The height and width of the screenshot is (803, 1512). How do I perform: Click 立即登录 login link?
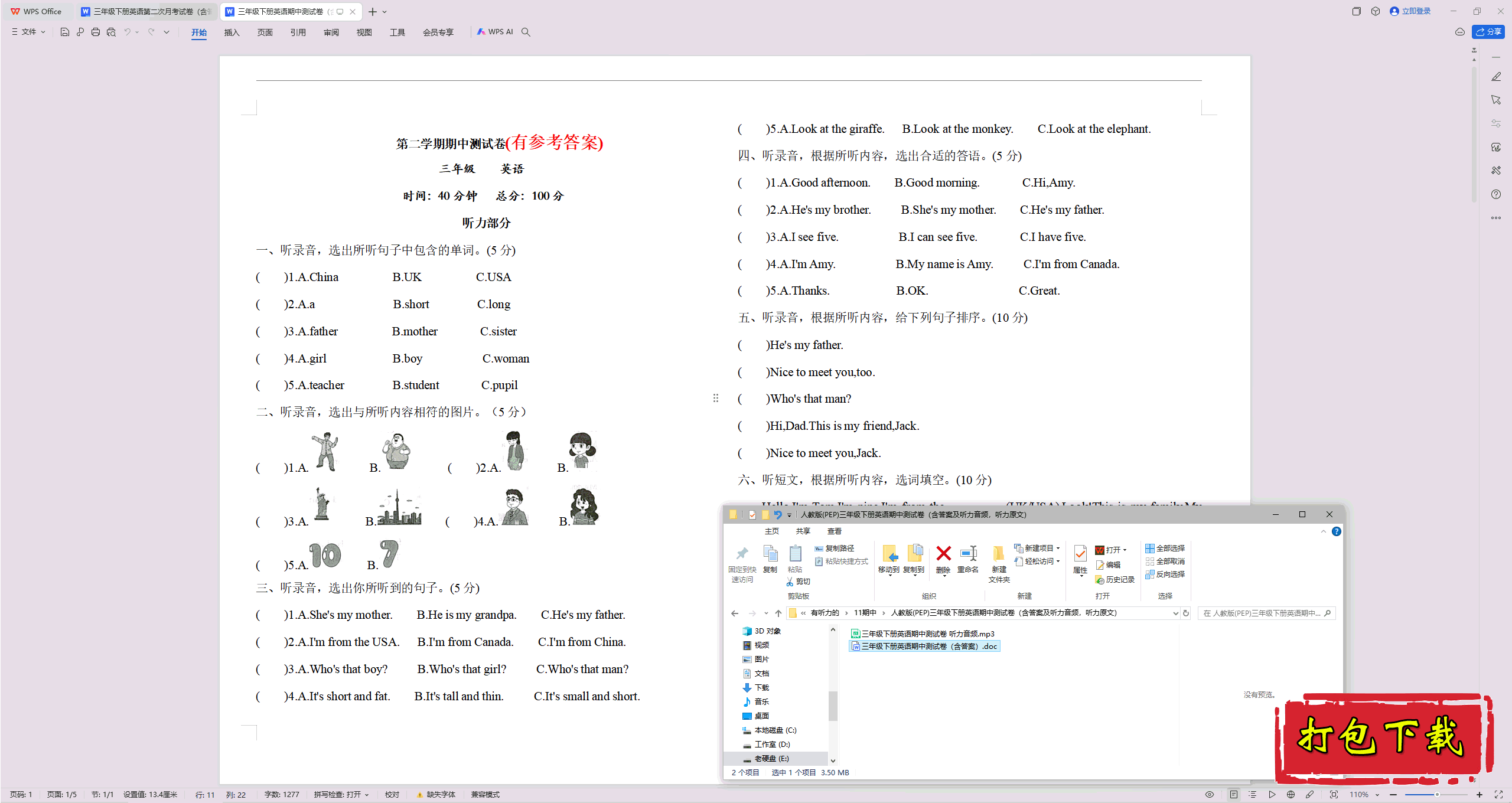[1410, 11]
